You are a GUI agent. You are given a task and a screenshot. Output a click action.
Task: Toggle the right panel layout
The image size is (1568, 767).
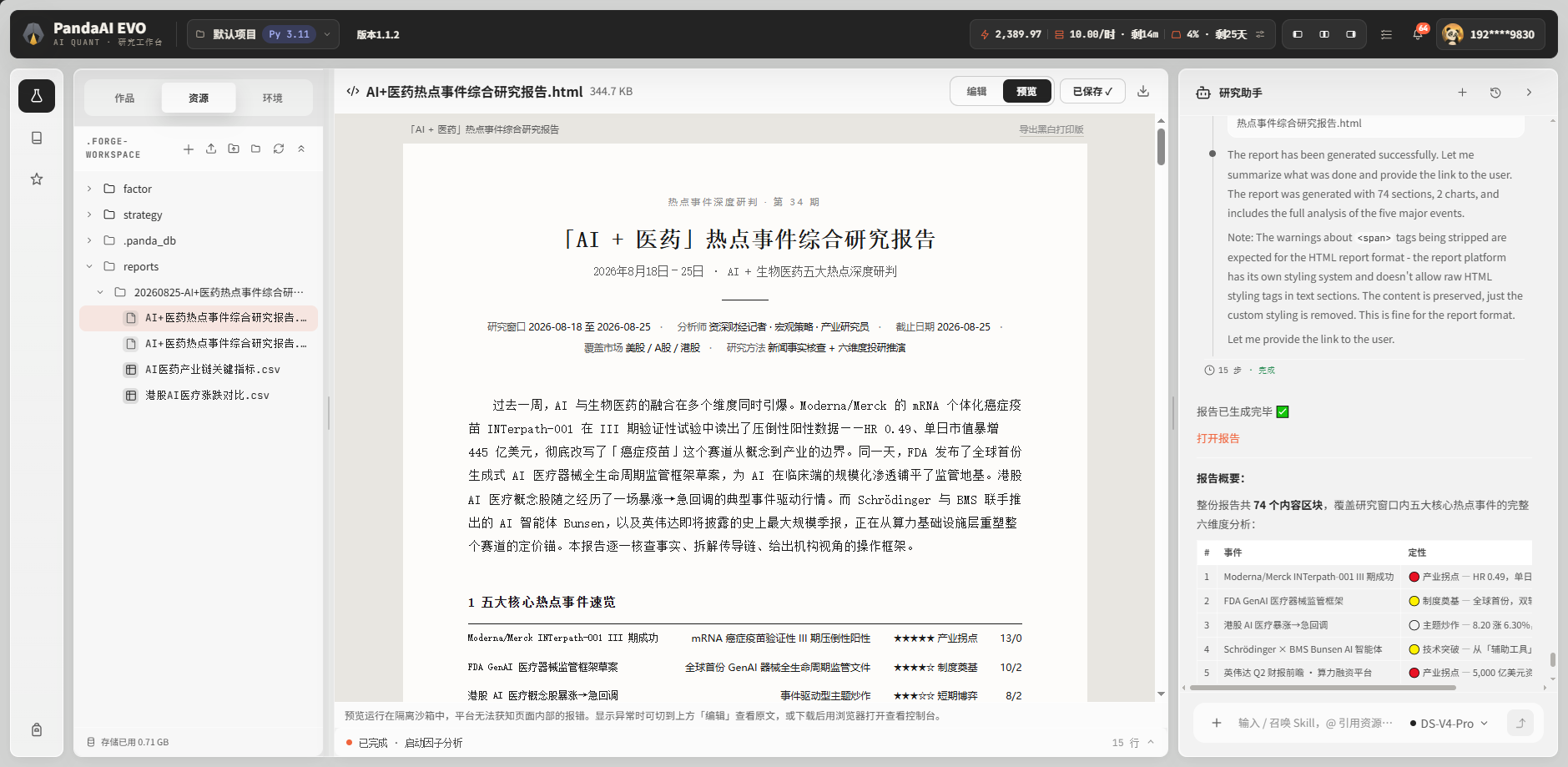(x=1351, y=34)
